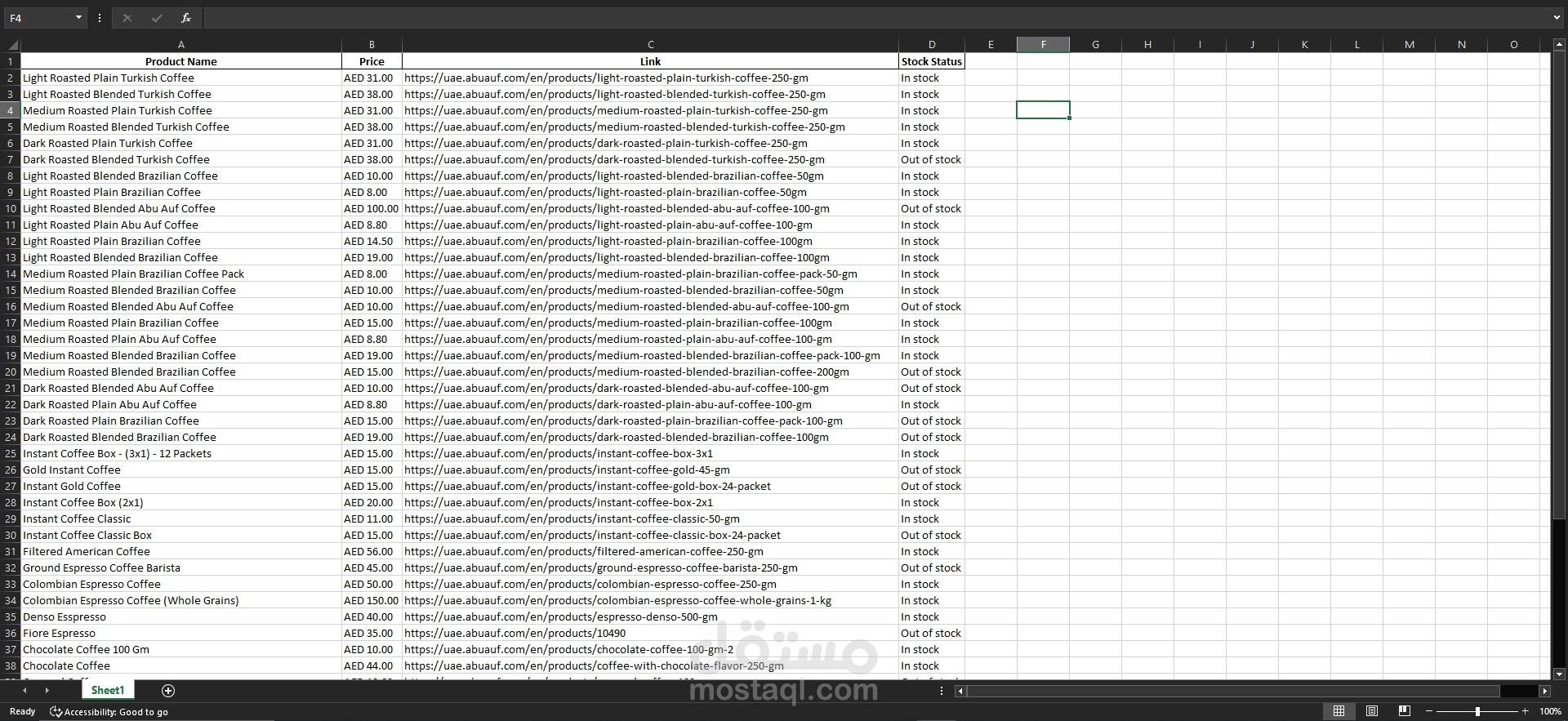
Task: Click the Ready status indicator
Action: 22,712
